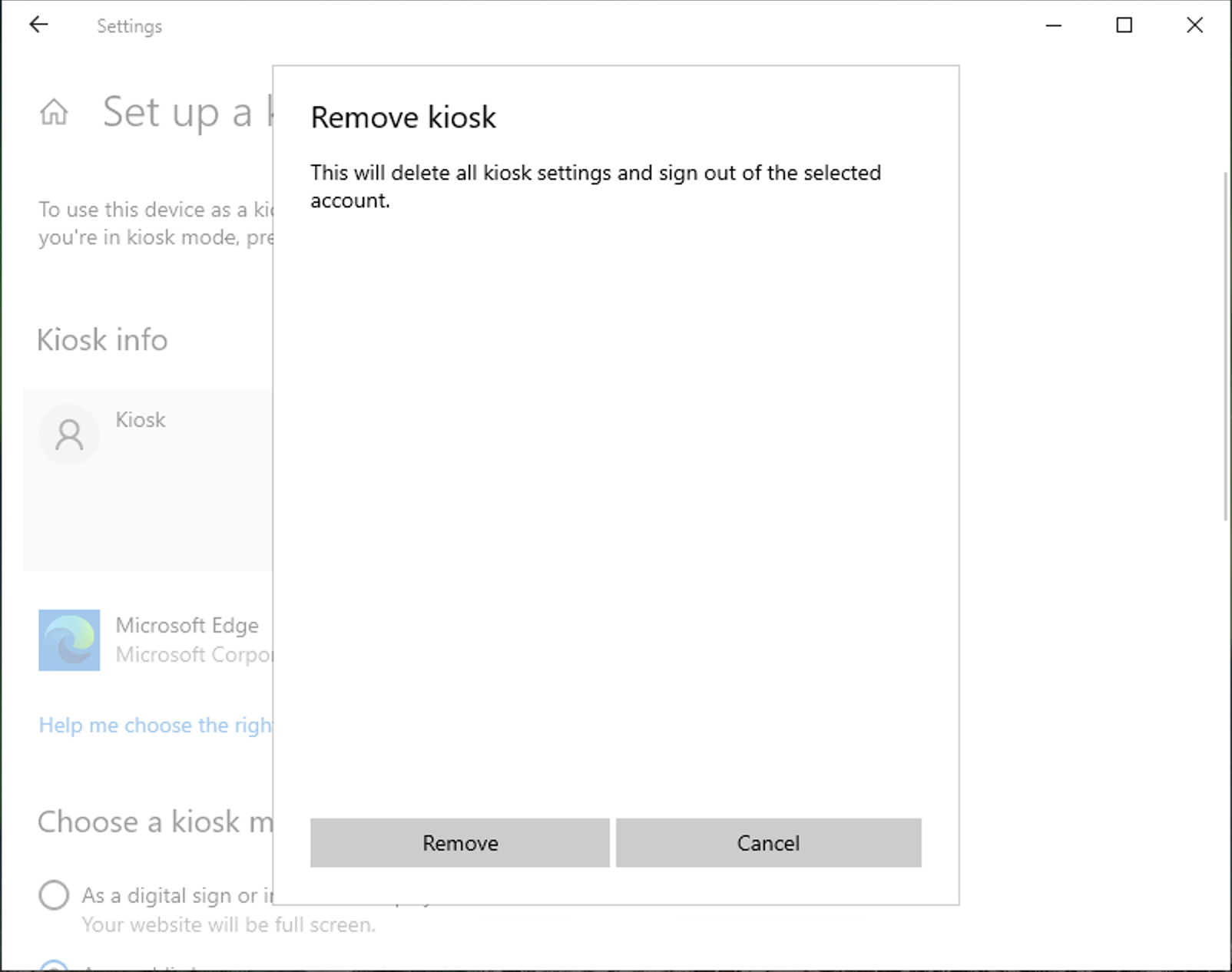Click the vertical scrollbar on the right
This screenshot has height=972, width=1232.
(1225, 345)
